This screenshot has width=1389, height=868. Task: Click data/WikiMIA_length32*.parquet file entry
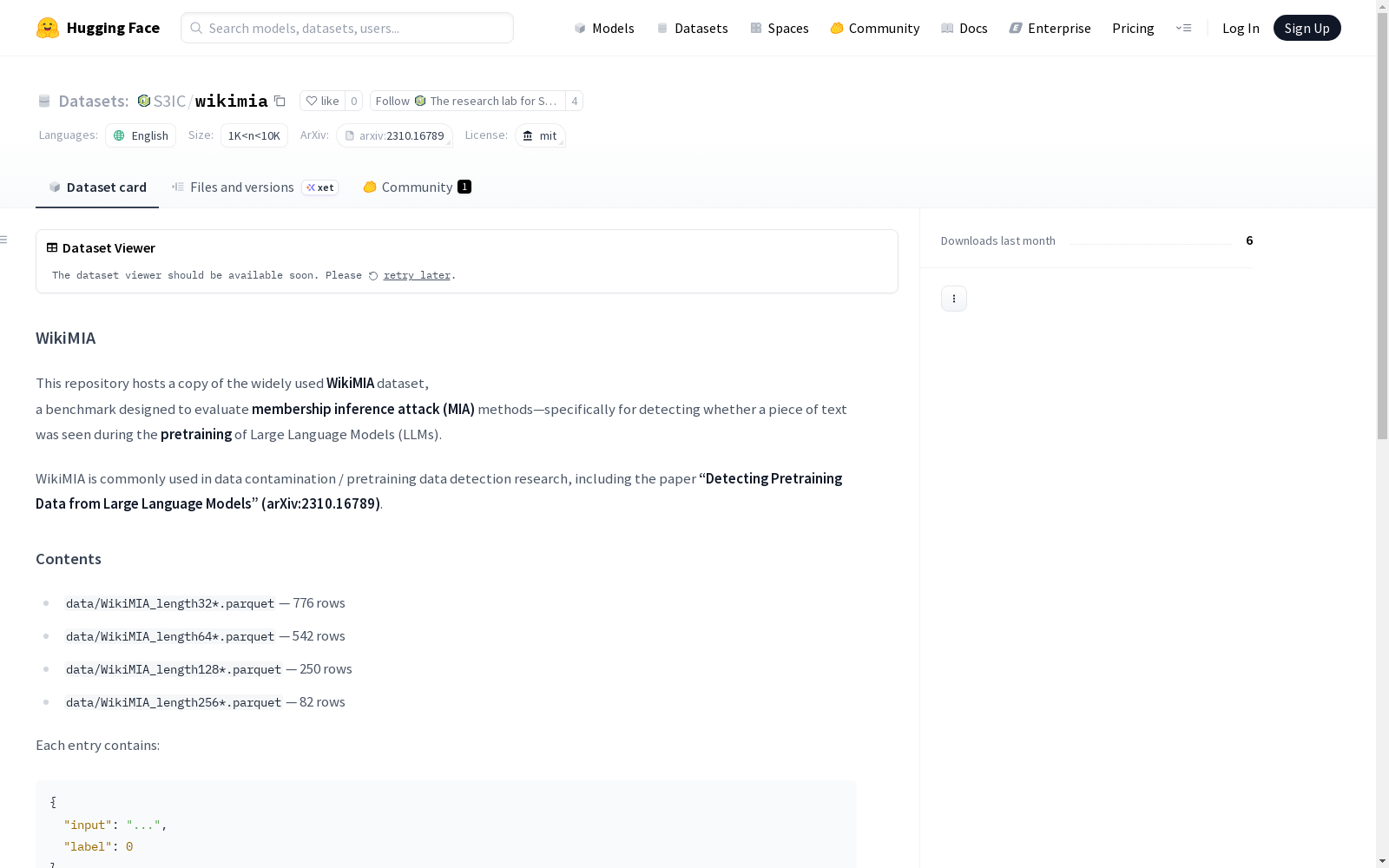pos(170,603)
